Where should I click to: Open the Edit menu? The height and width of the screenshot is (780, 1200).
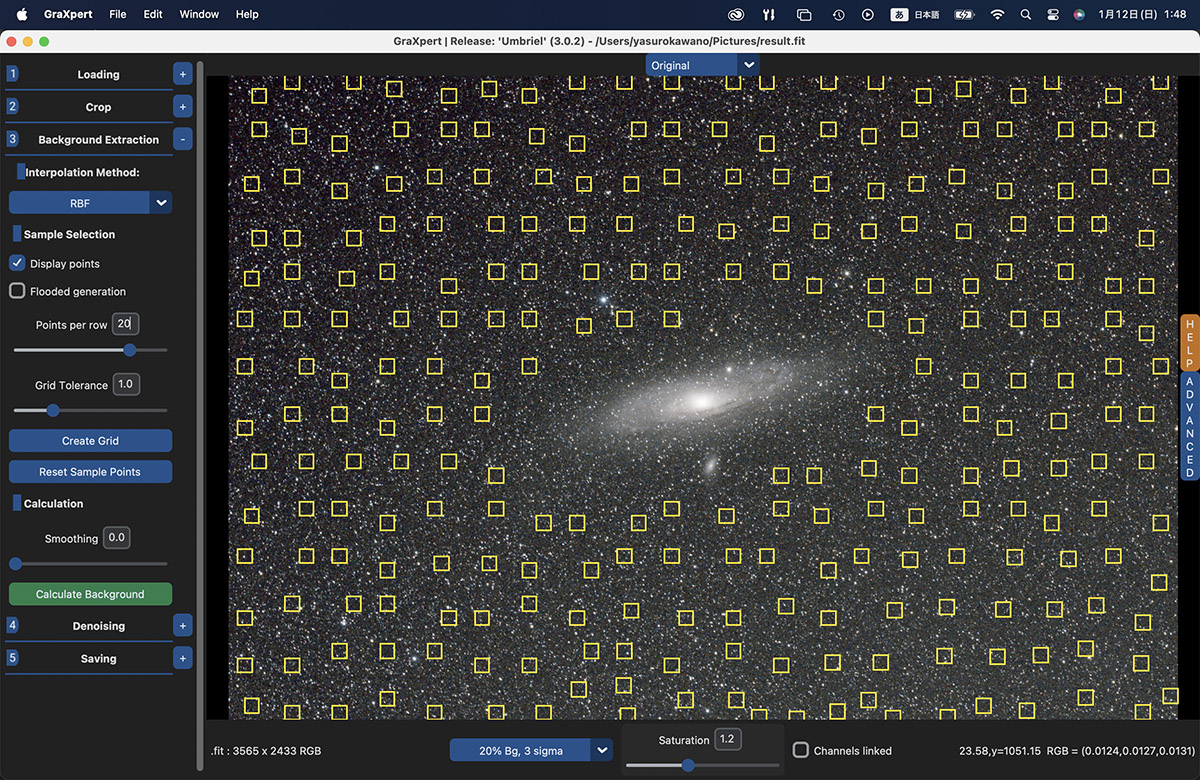152,14
